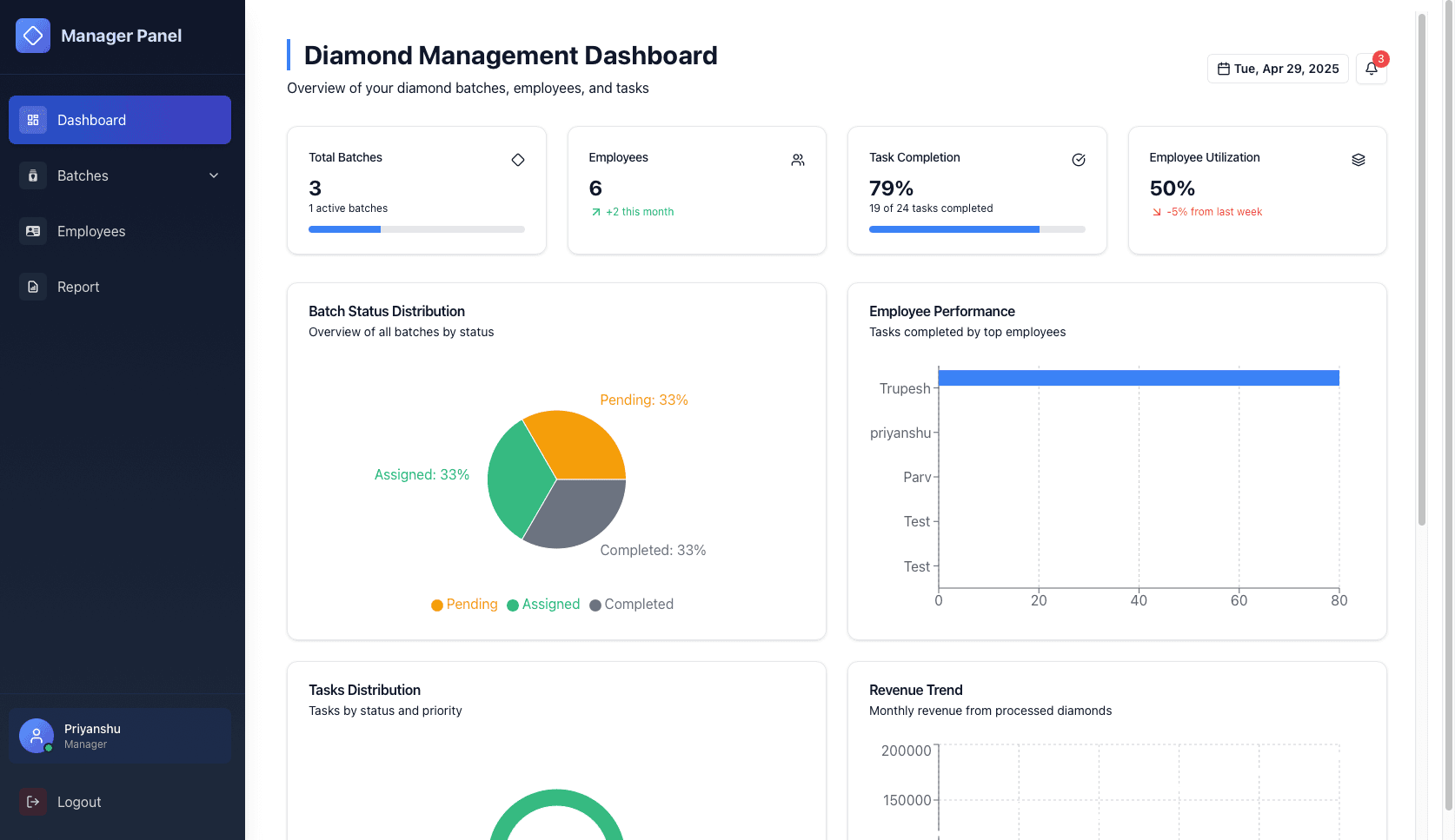Click the Report document icon
The width and height of the screenshot is (1455, 840).
[33, 287]
